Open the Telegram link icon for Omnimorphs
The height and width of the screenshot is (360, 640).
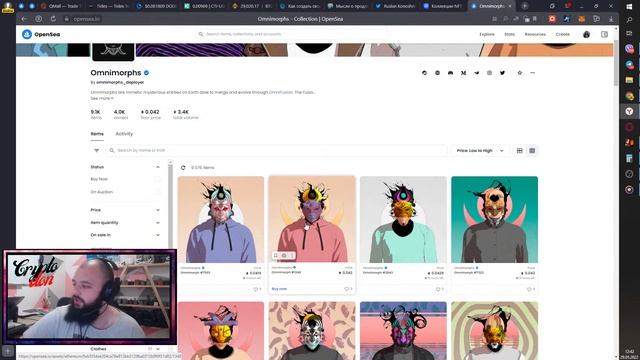(x=476, y=73)
